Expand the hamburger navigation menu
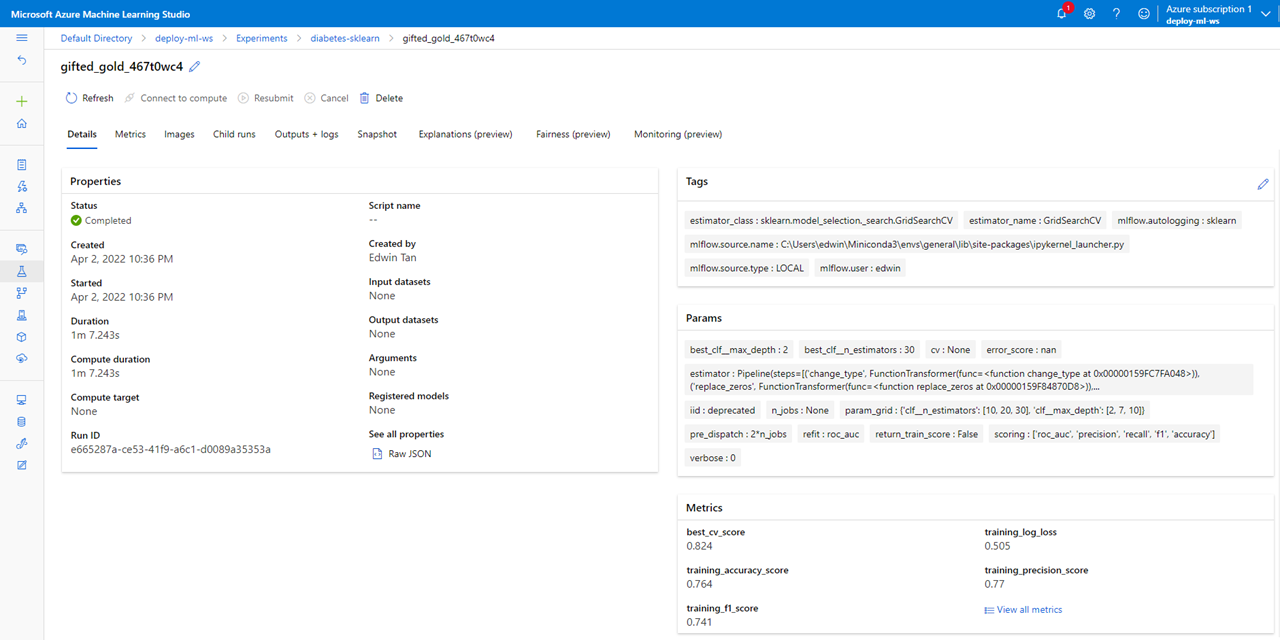The height and width of the screenshot is (640, 1280). coord(22,38)
